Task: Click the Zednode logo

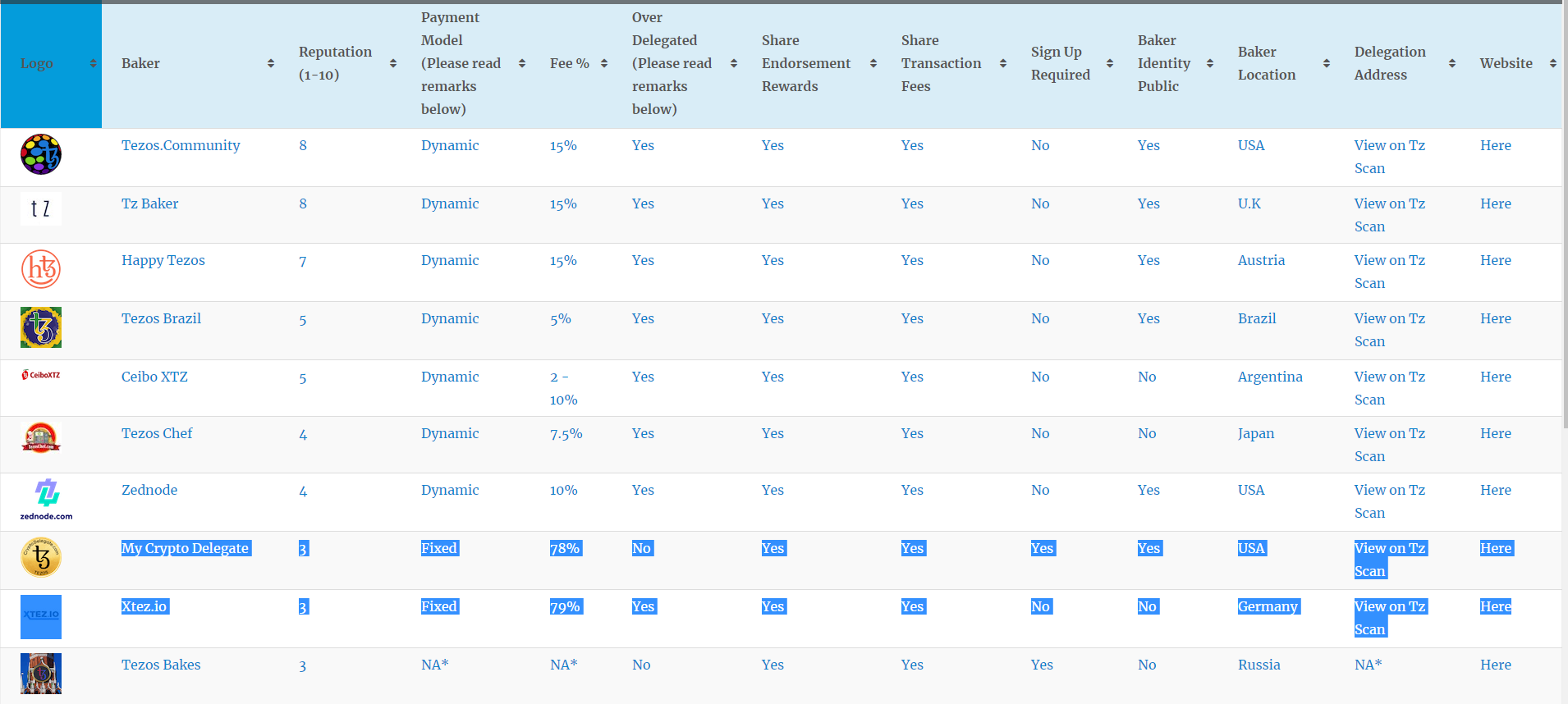Action: (x=46, y=499)
